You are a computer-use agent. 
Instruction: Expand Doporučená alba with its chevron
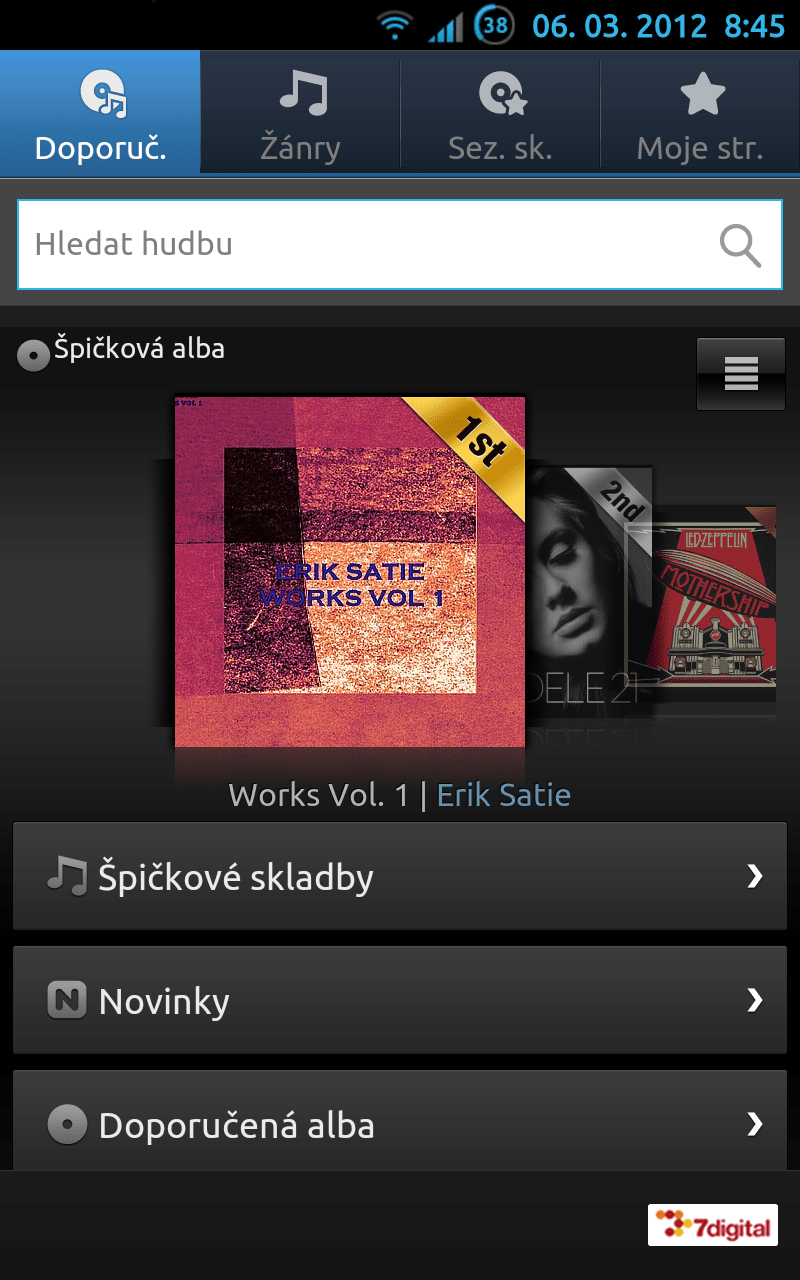[x=755, y=1124]
